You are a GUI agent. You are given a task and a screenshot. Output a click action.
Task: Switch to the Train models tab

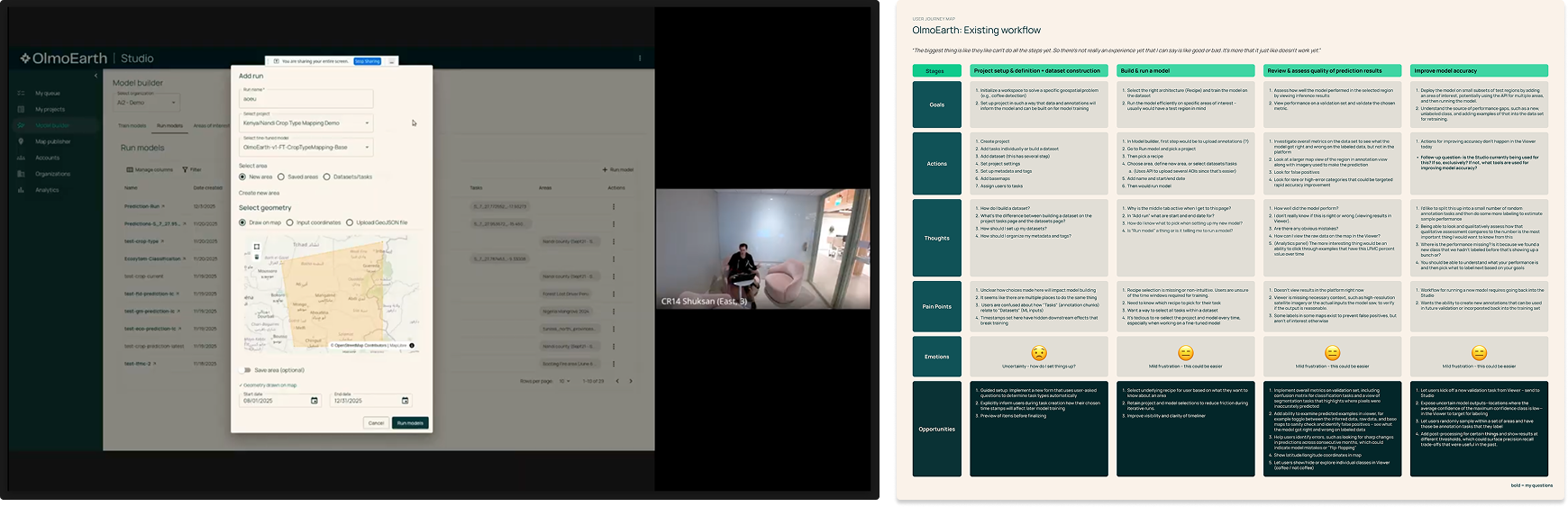(132, 126)
